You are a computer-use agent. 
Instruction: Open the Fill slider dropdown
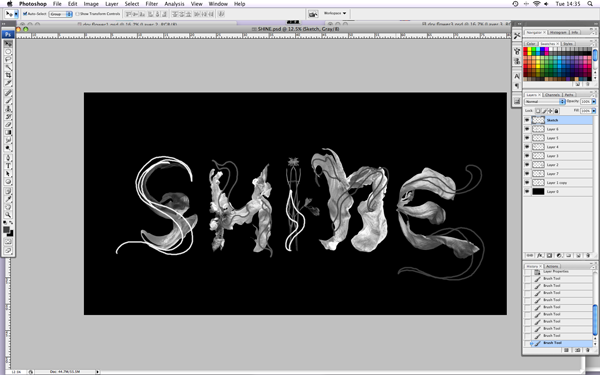594,111
